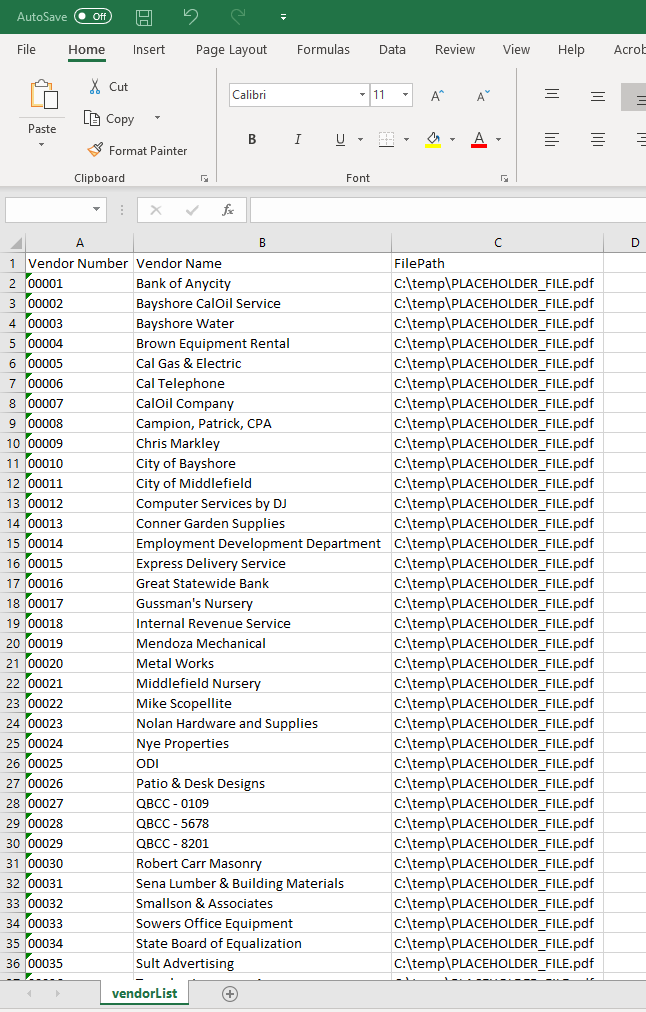Open the font size dropdown
This screenshot has height=1012, width=646.
405,95
